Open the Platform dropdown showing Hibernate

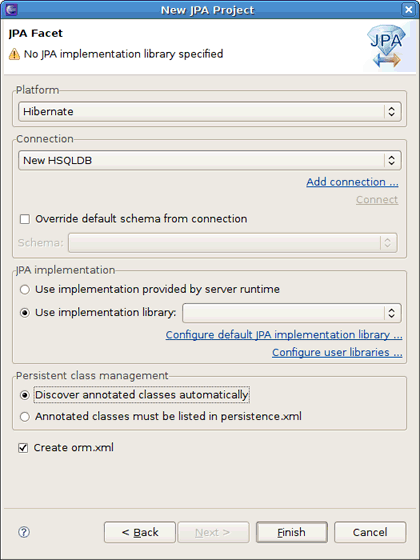(210, 111)
